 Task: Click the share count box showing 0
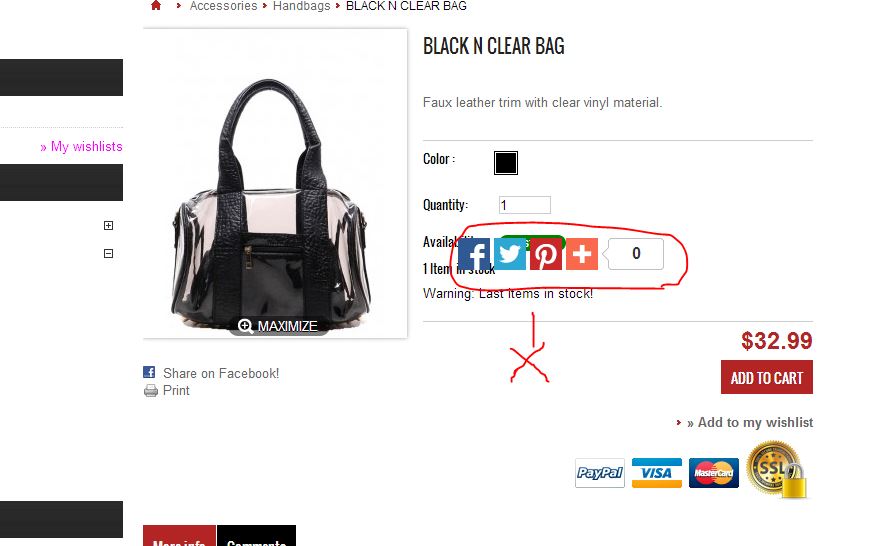[635, 254]
